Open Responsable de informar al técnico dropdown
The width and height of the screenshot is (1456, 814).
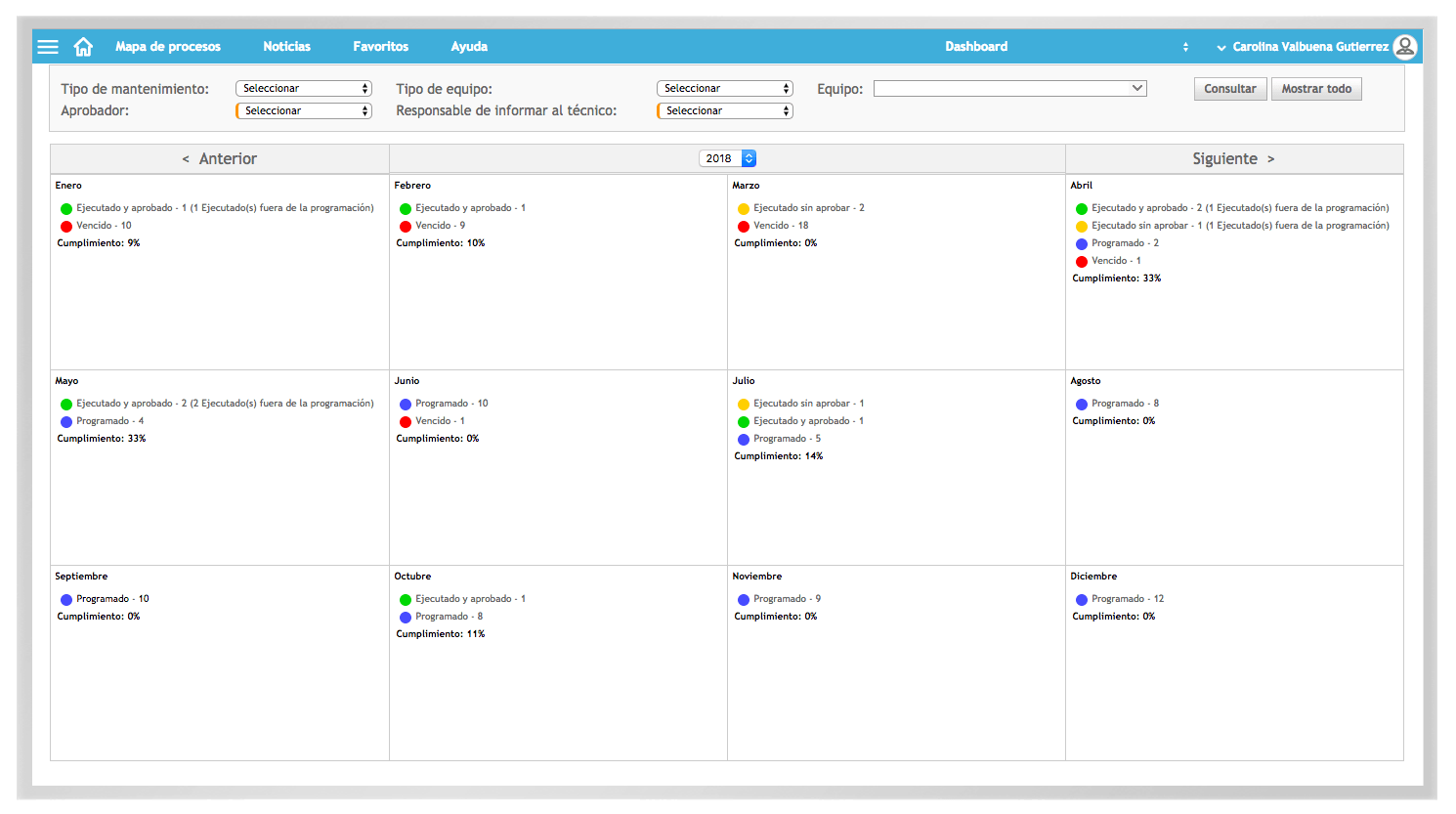(x=725, y=110)
